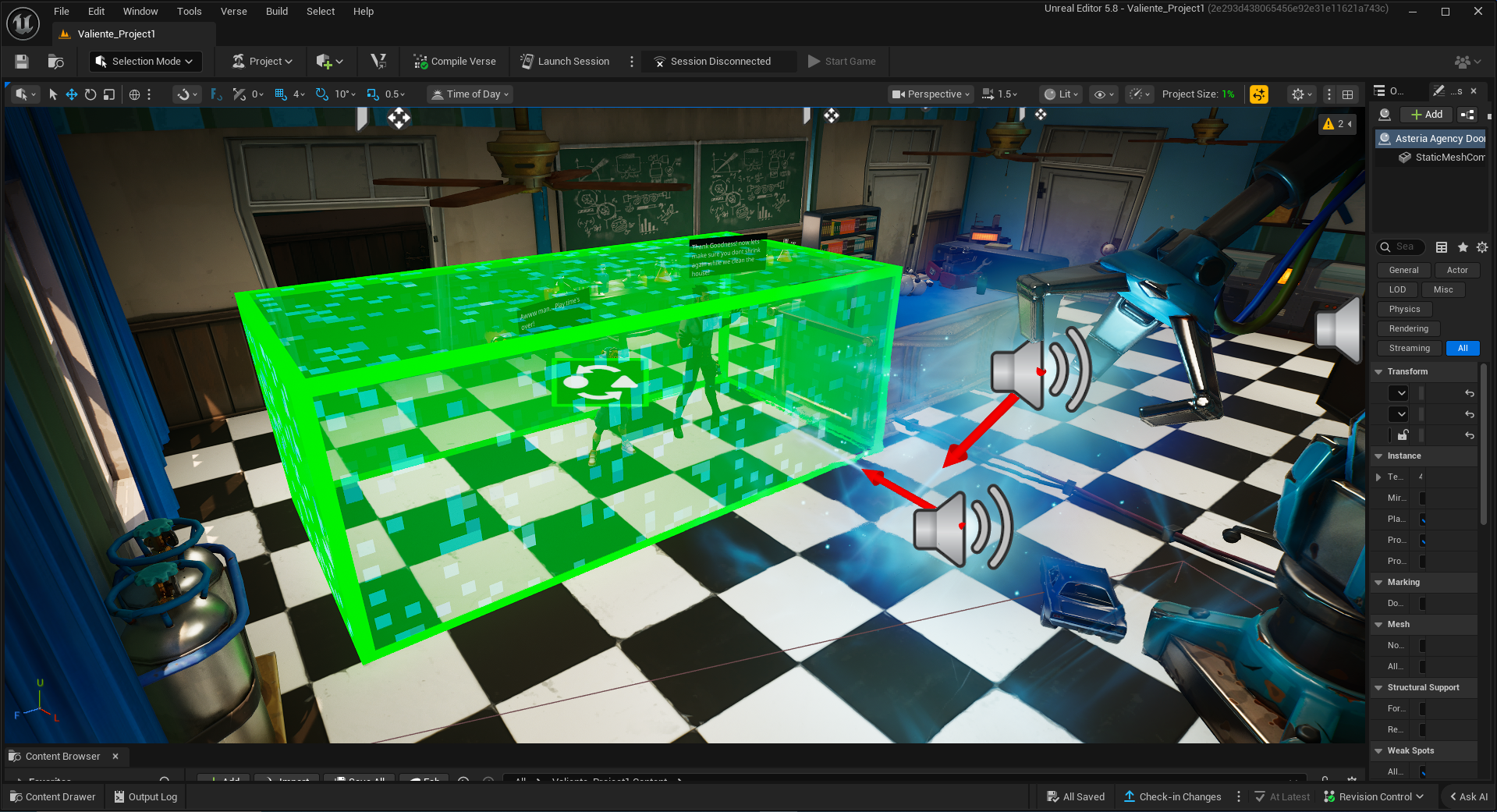Click the warning indicator showing 2

click(1336, 124)
